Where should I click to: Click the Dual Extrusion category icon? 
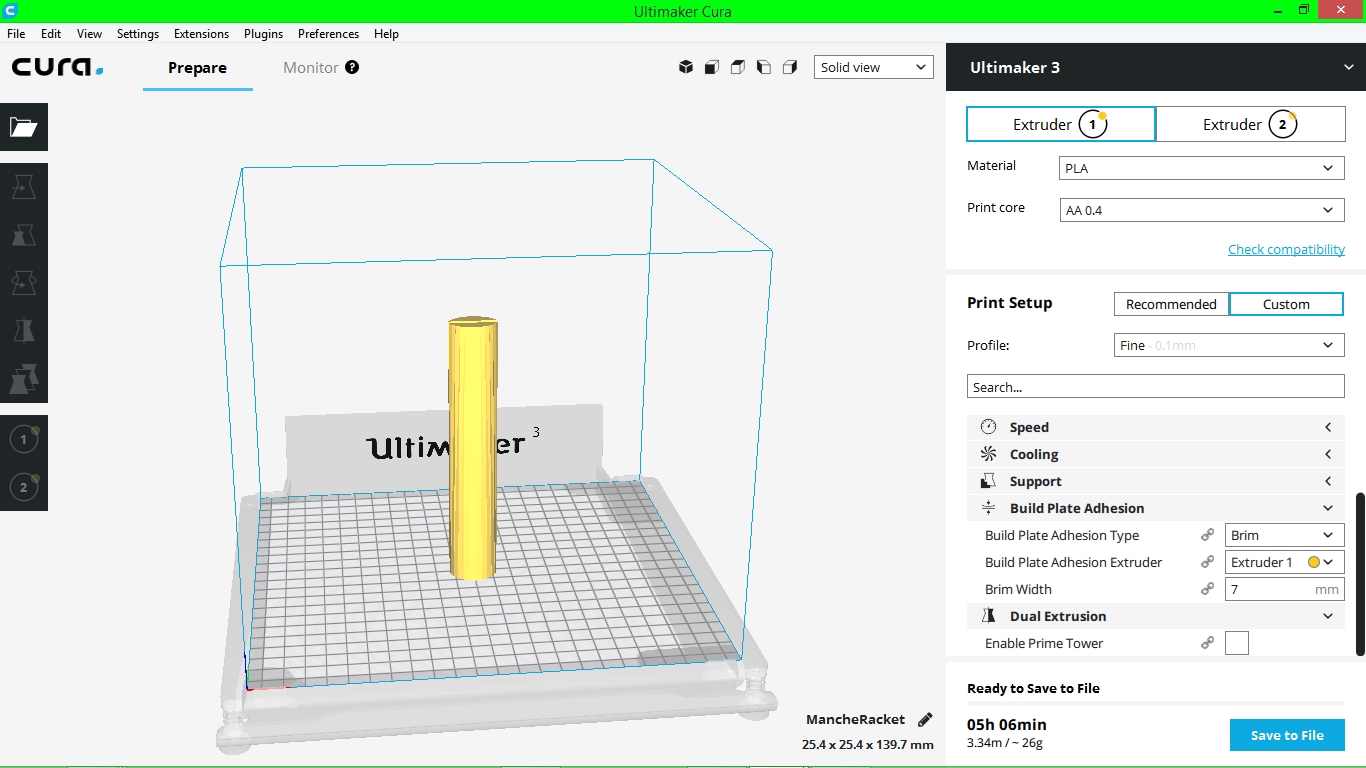pyautogui.click(x=988, y=616)
